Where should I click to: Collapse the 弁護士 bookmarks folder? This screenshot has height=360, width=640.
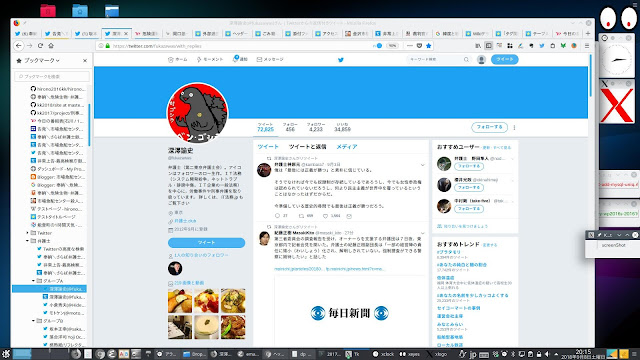[x=27, y=241]
